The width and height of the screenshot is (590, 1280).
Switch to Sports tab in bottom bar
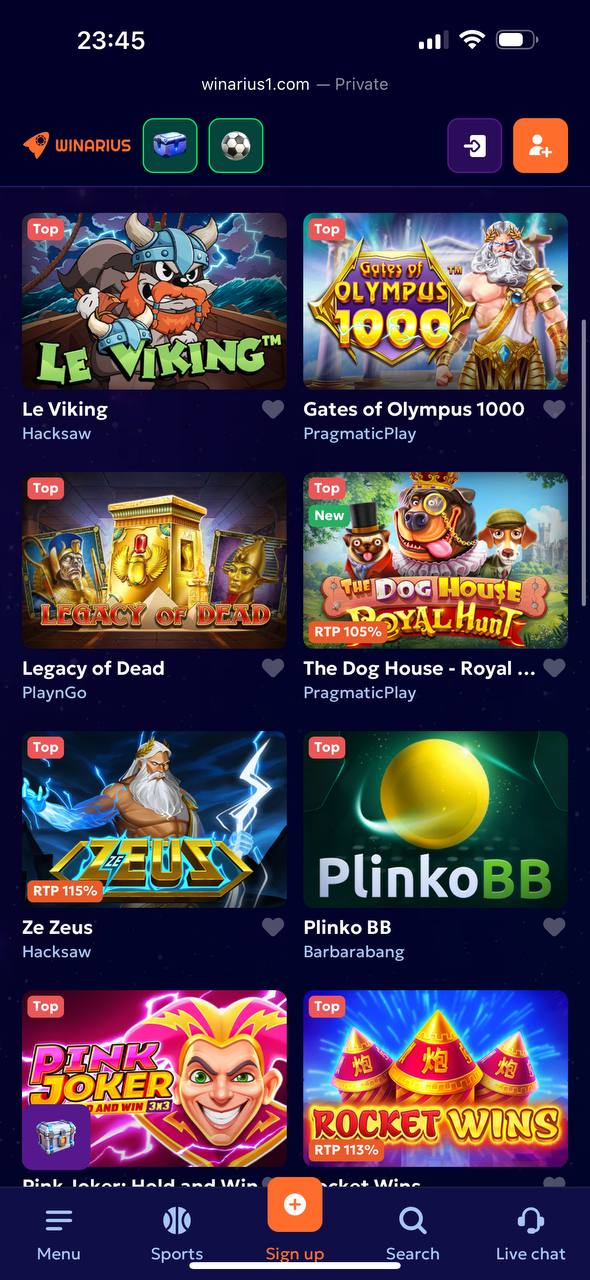tap(177, 1234)
